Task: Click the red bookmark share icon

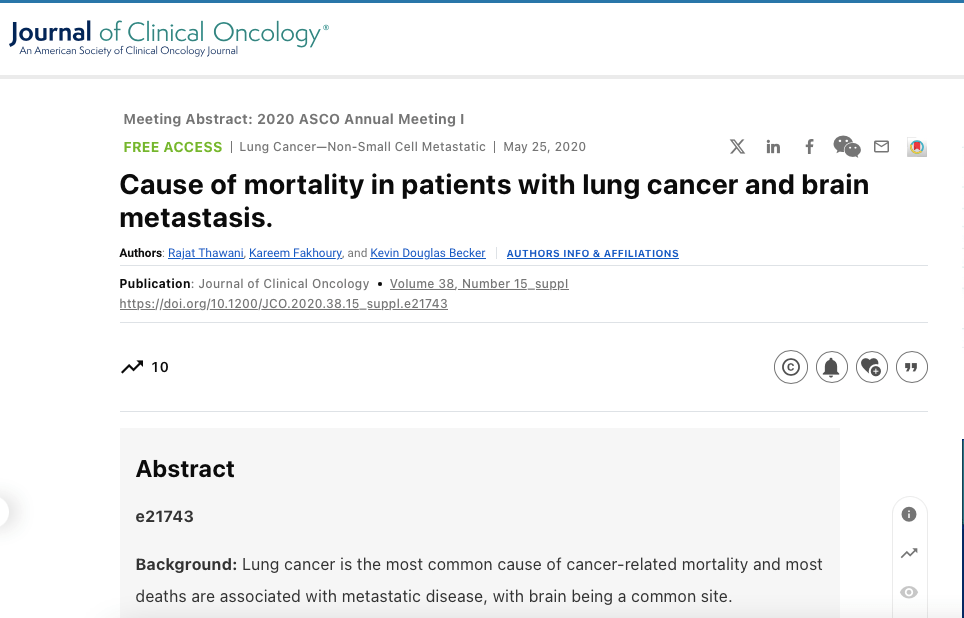Action: 917,147
